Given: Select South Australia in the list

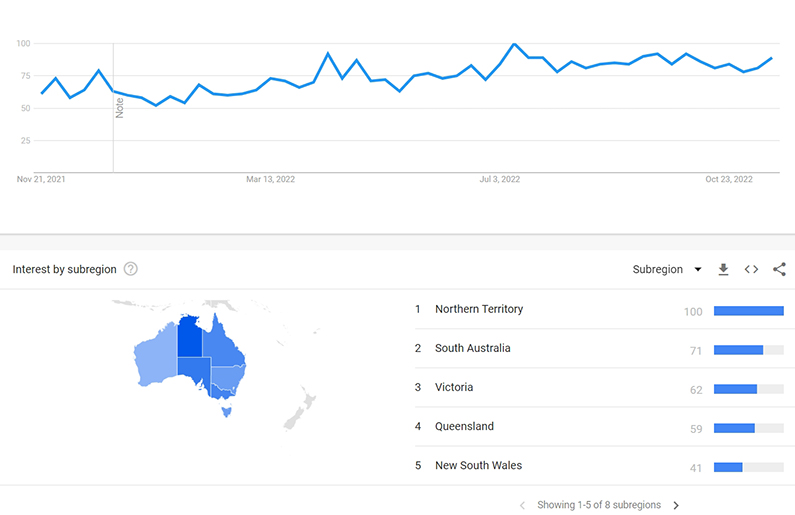Looking at the screenshot, I should pyautogui.click(x=472, y=348).
